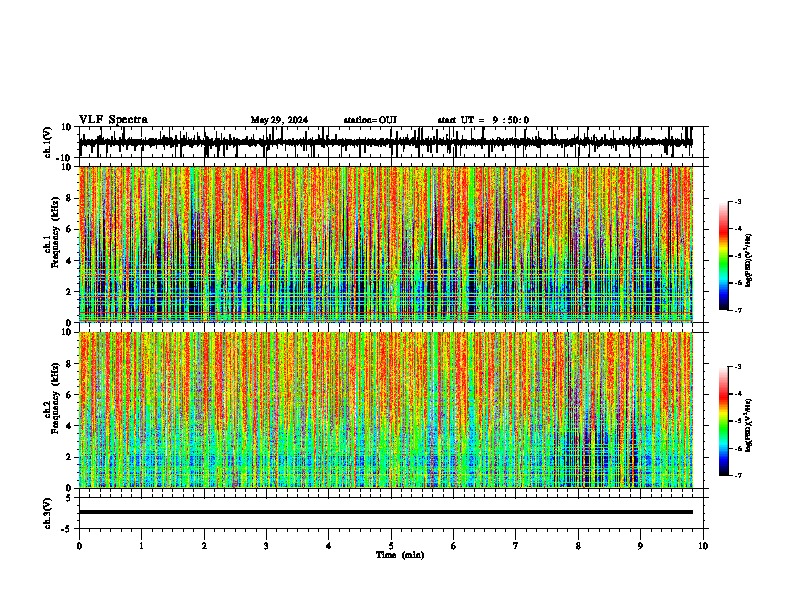This screenshot has height=612, width=792.
Task: Click the '6' kHz tick on ch.1 axis
Action: [69, 229]
